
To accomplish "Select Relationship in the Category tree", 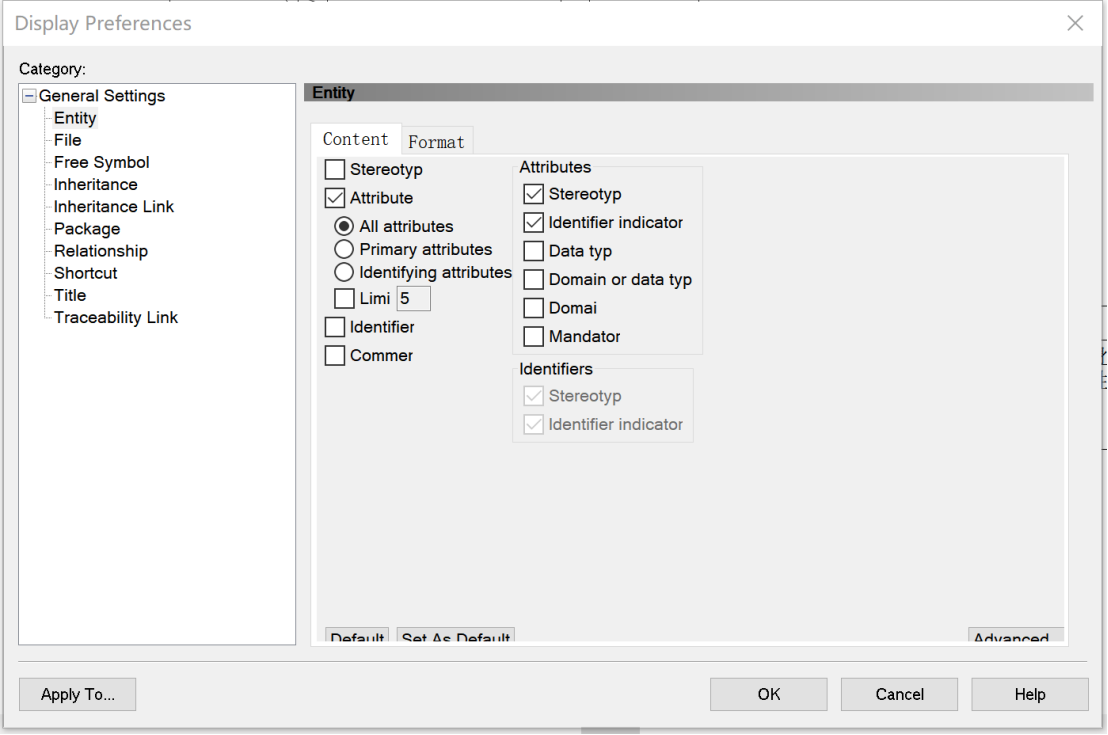I will 100,251.
